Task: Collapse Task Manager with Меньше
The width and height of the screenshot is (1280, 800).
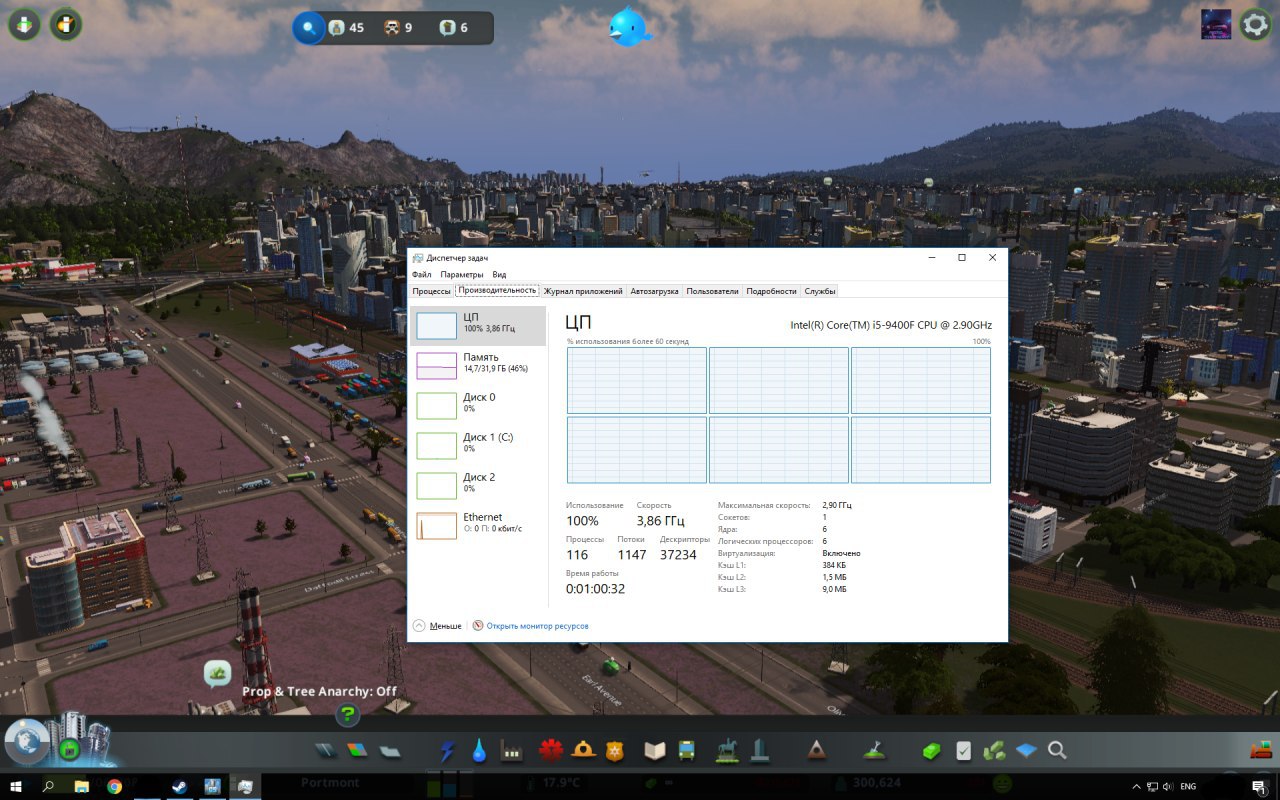Action: [x=438, y=626]
